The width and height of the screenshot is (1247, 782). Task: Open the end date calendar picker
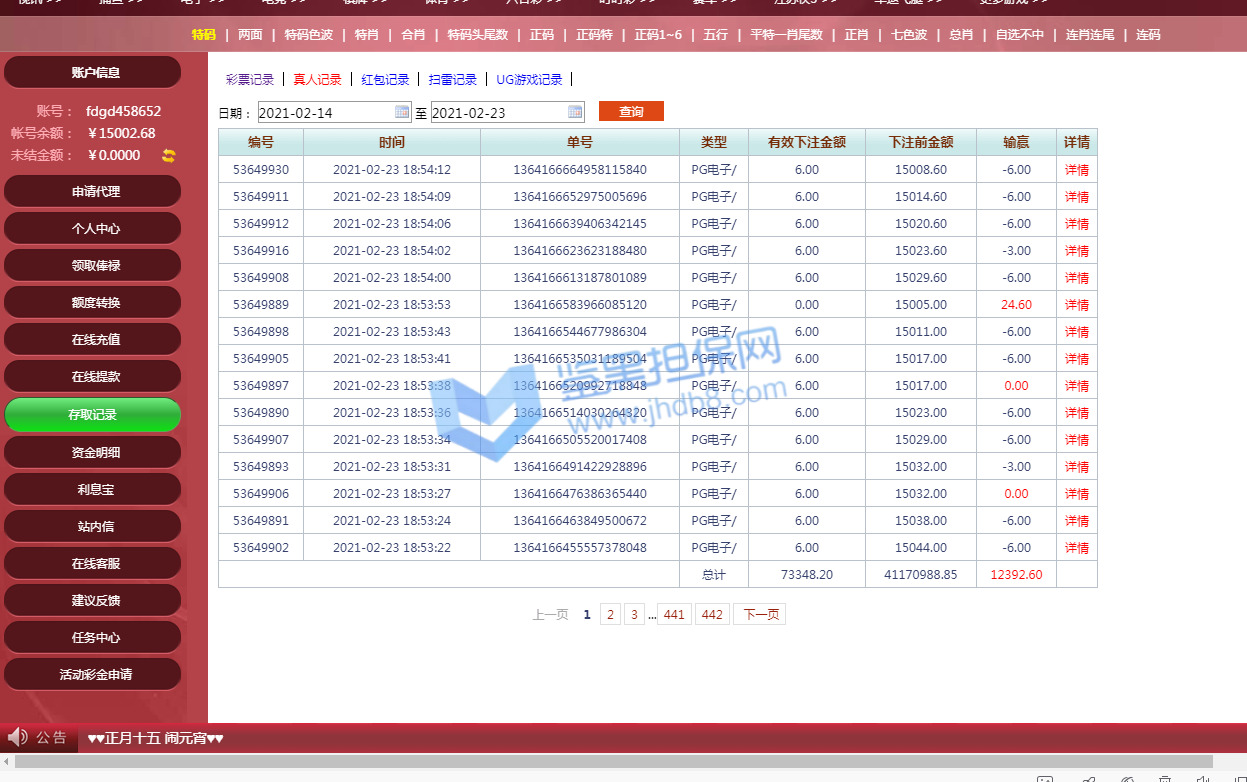[x=575, y=112]
